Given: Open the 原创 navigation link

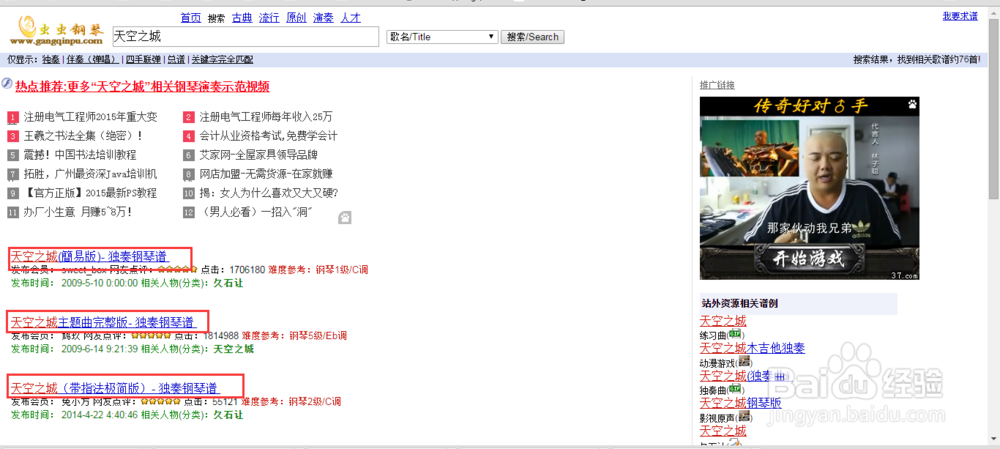Looking at the screenshot, I should pyautogui.click(x=297, y=18).
